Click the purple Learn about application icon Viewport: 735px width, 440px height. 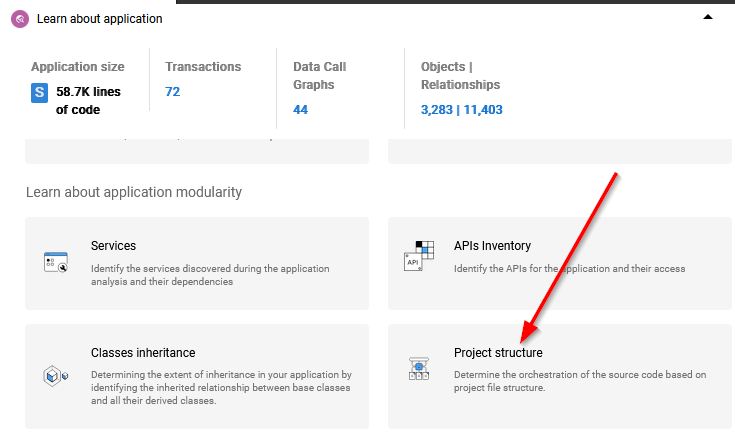click(x=20, y=19)
